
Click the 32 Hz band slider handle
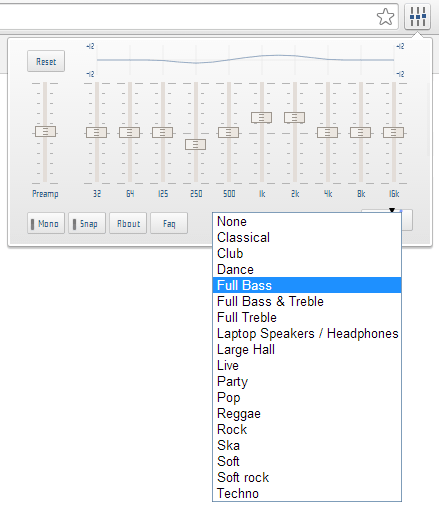pos(97,132)
